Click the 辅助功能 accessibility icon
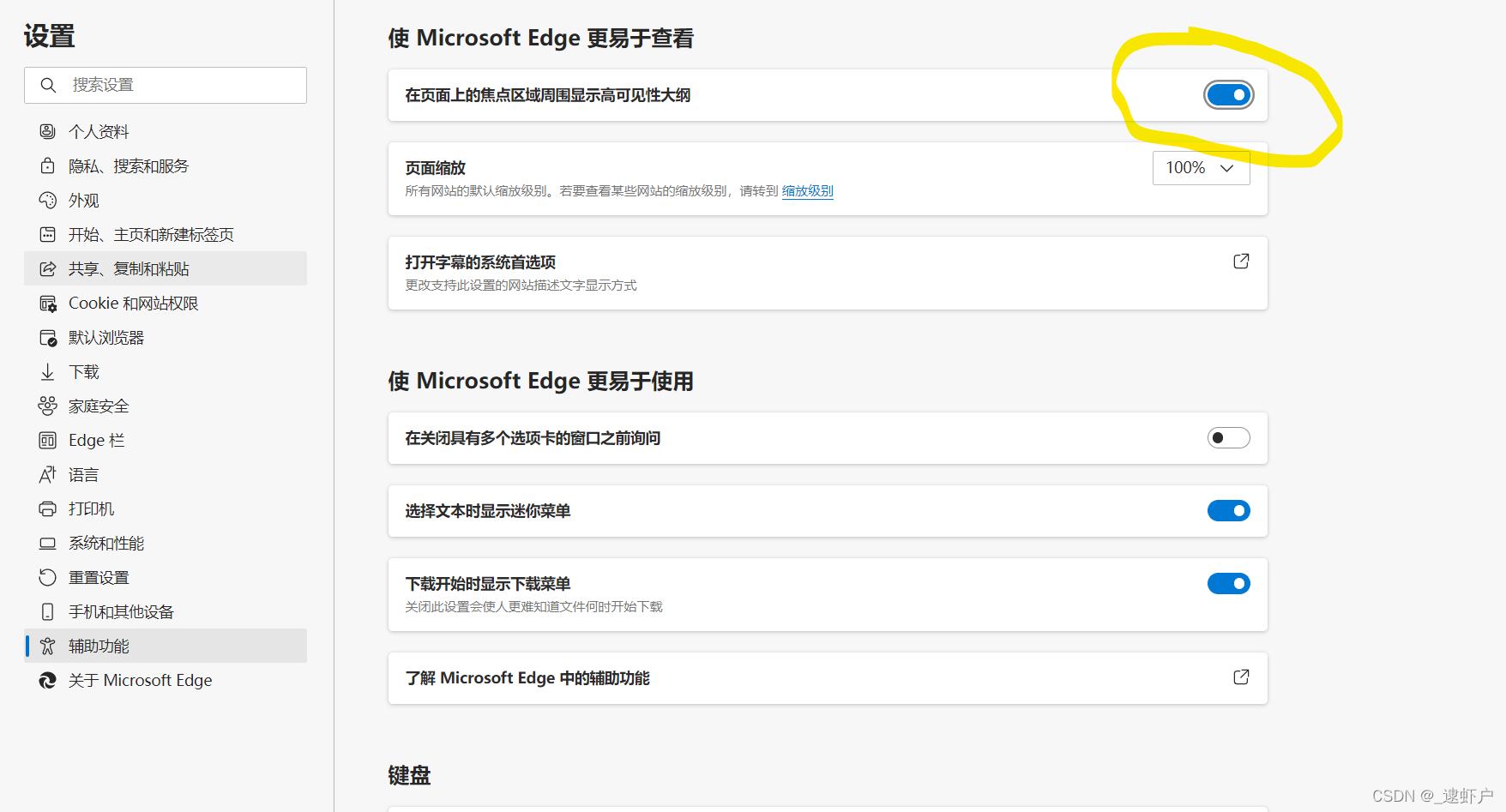This screenshot has height=812, width=1506. point(48,646)
